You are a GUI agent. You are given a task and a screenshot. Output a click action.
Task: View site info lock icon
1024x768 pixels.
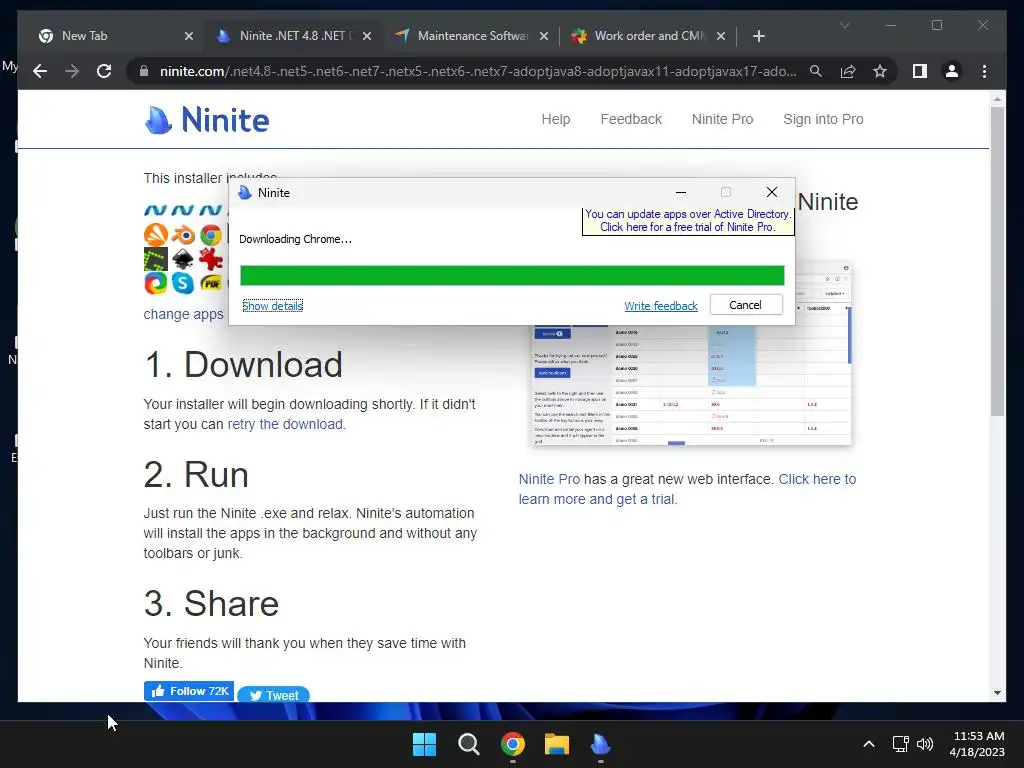click(x=144, y=71)
